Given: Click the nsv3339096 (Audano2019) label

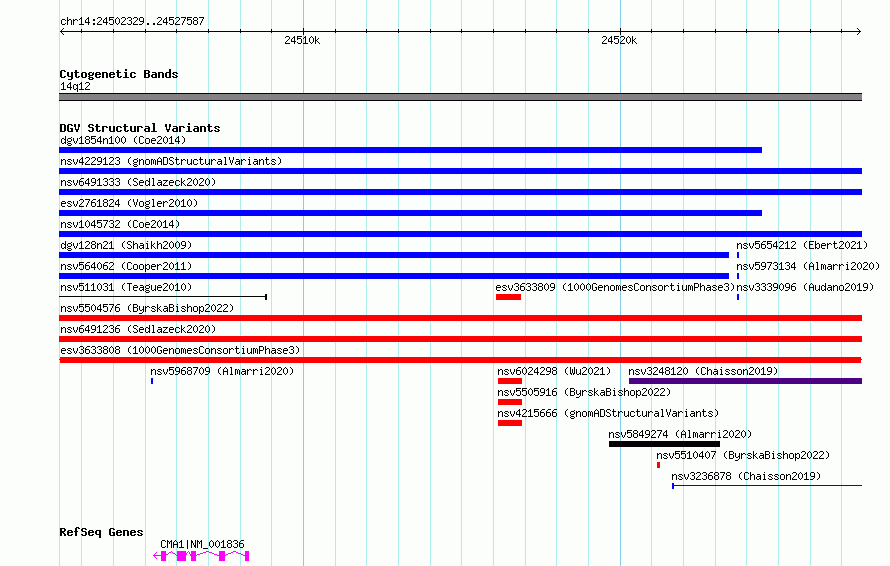Looking at the screenshot, I should (x=805, y=287).
